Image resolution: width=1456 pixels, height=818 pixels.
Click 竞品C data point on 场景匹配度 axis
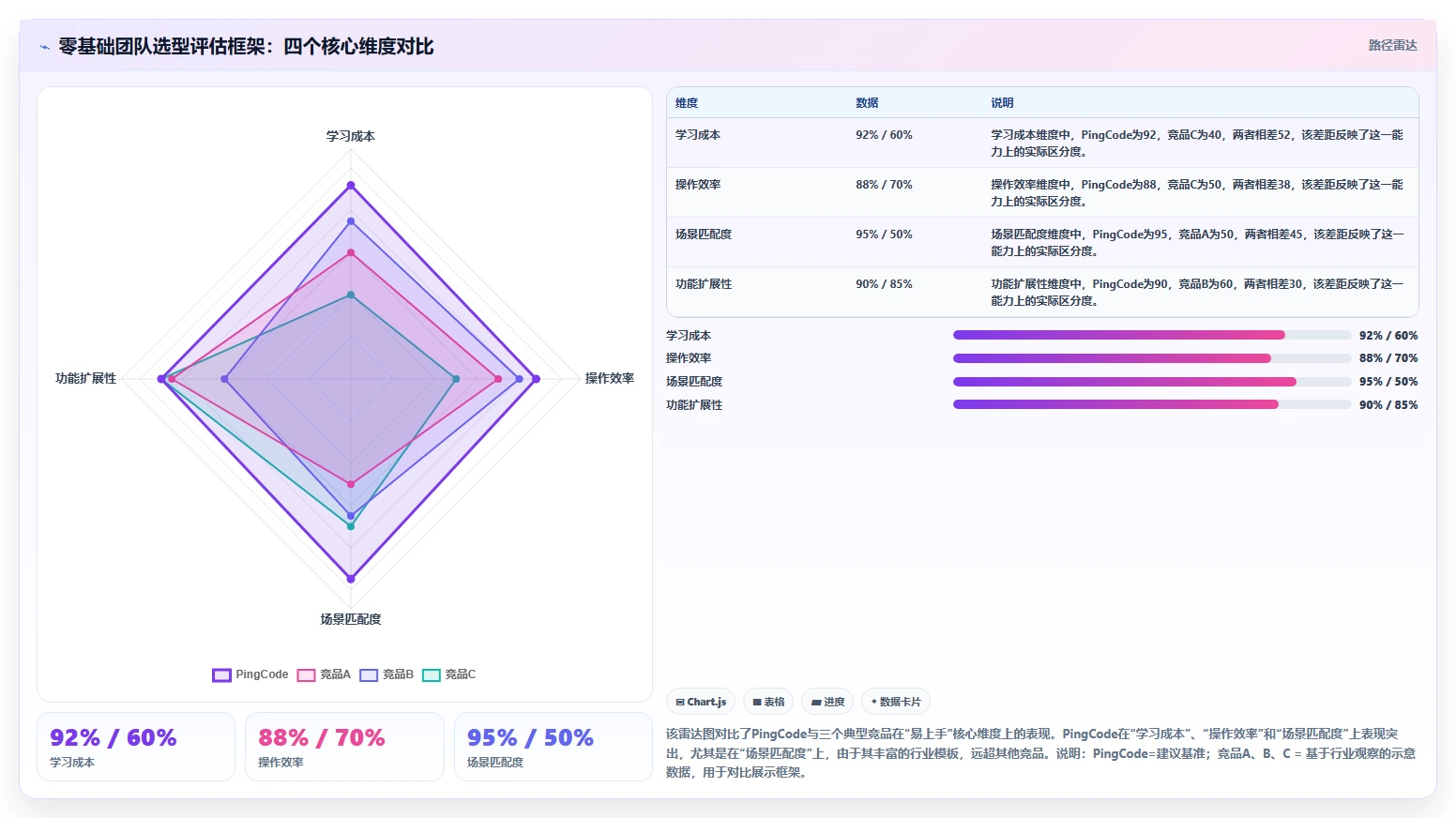pyautogui.click(x=351, y=526)
